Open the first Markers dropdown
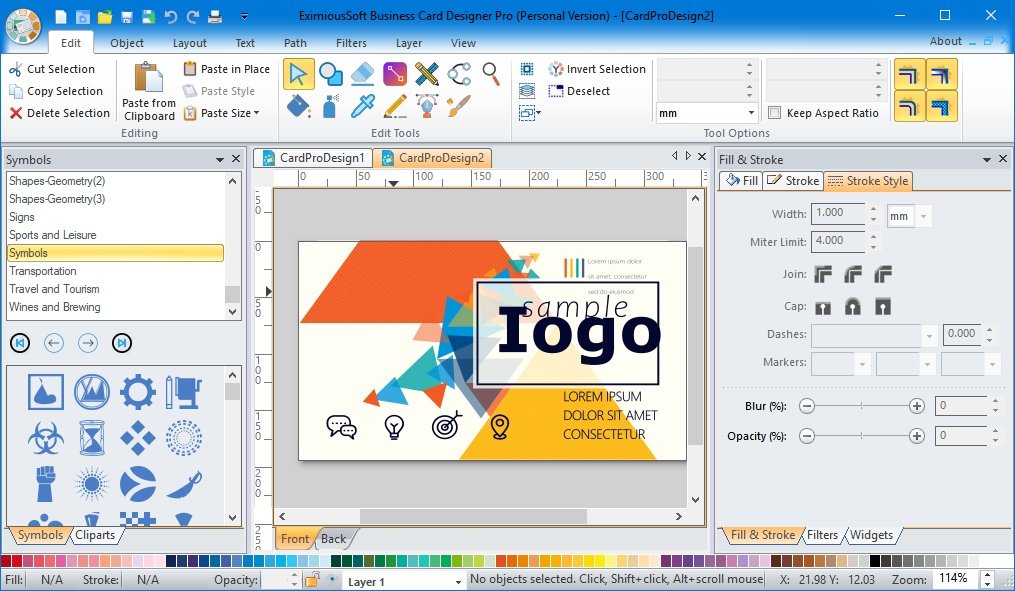 click(862, 364)
